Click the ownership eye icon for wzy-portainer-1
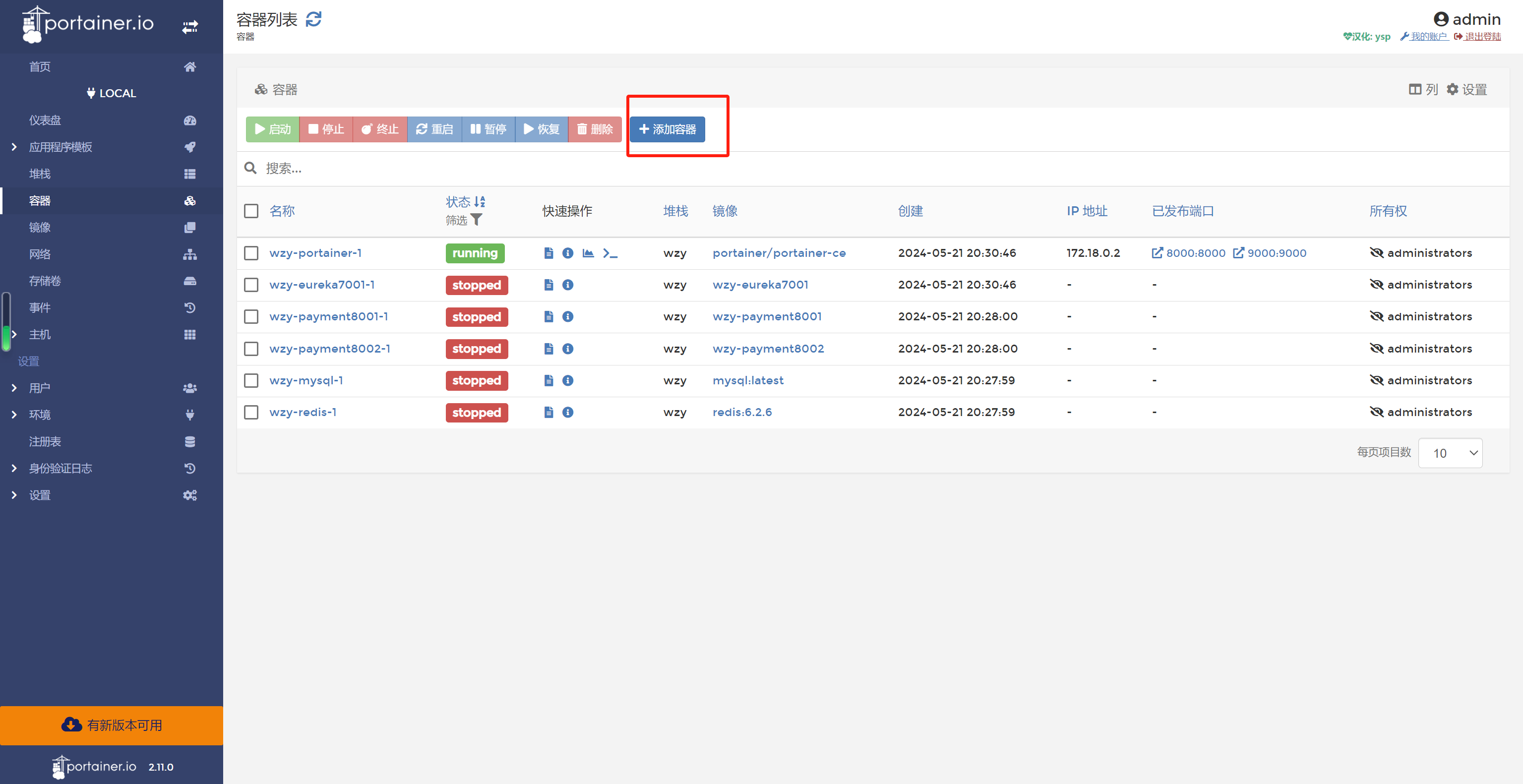 pos(1376,253)
